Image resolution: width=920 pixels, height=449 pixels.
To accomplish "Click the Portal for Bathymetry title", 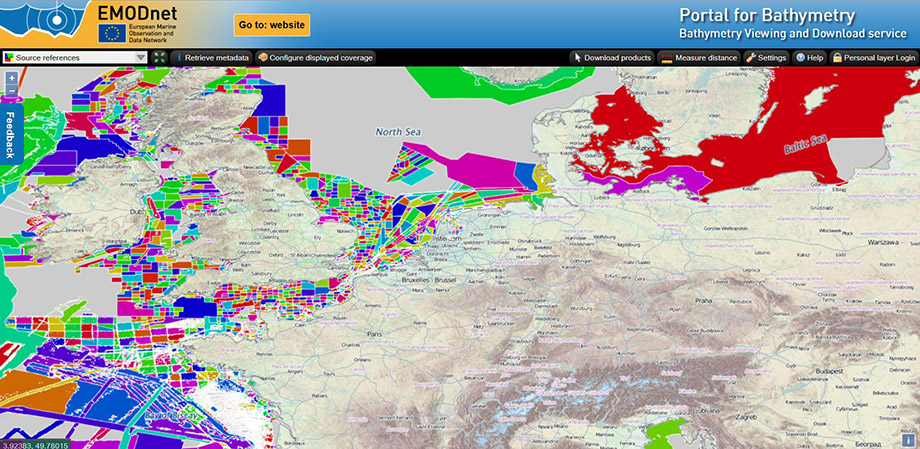I will click(766, 16).
